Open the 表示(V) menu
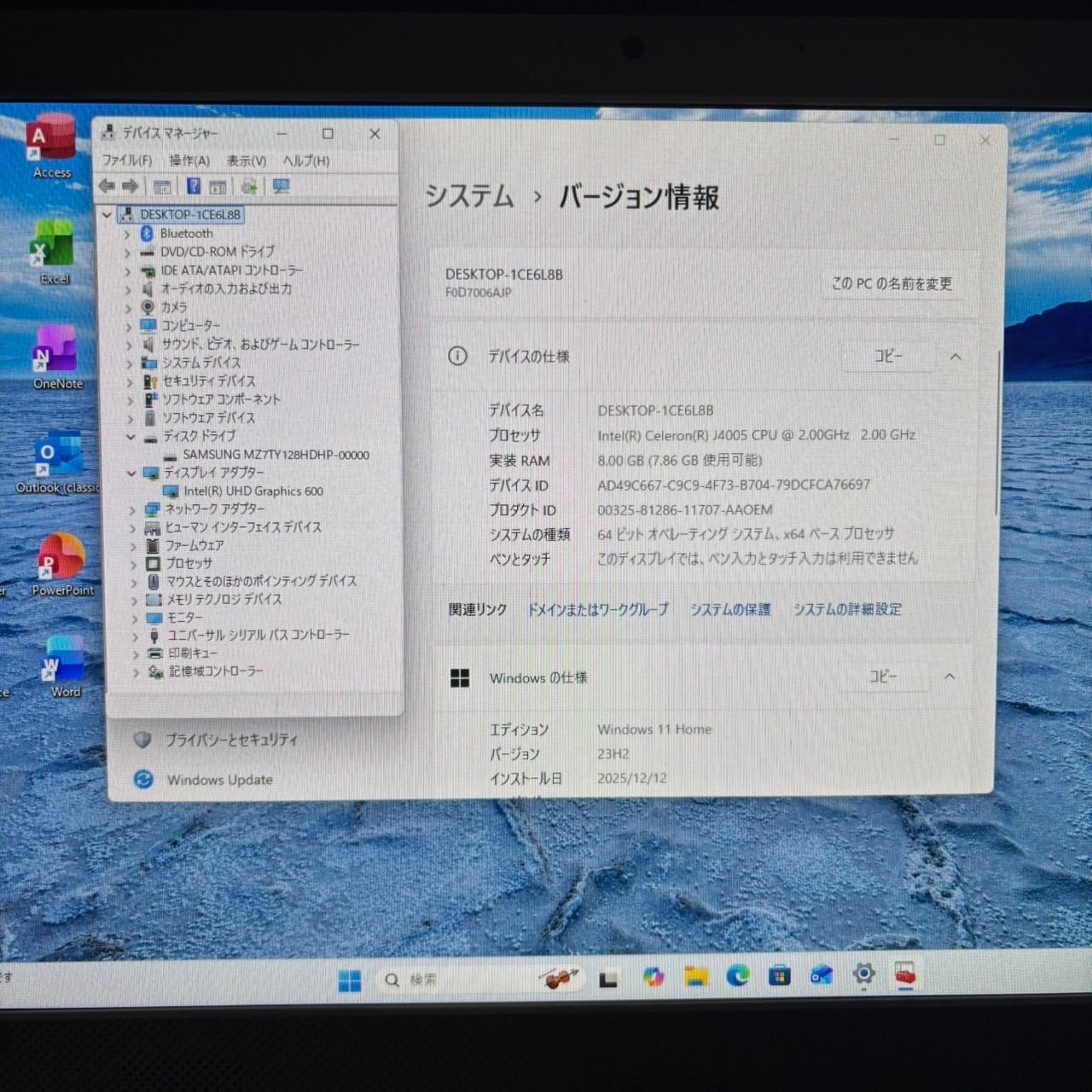The image size is (1092, 1092). (247, 160)
